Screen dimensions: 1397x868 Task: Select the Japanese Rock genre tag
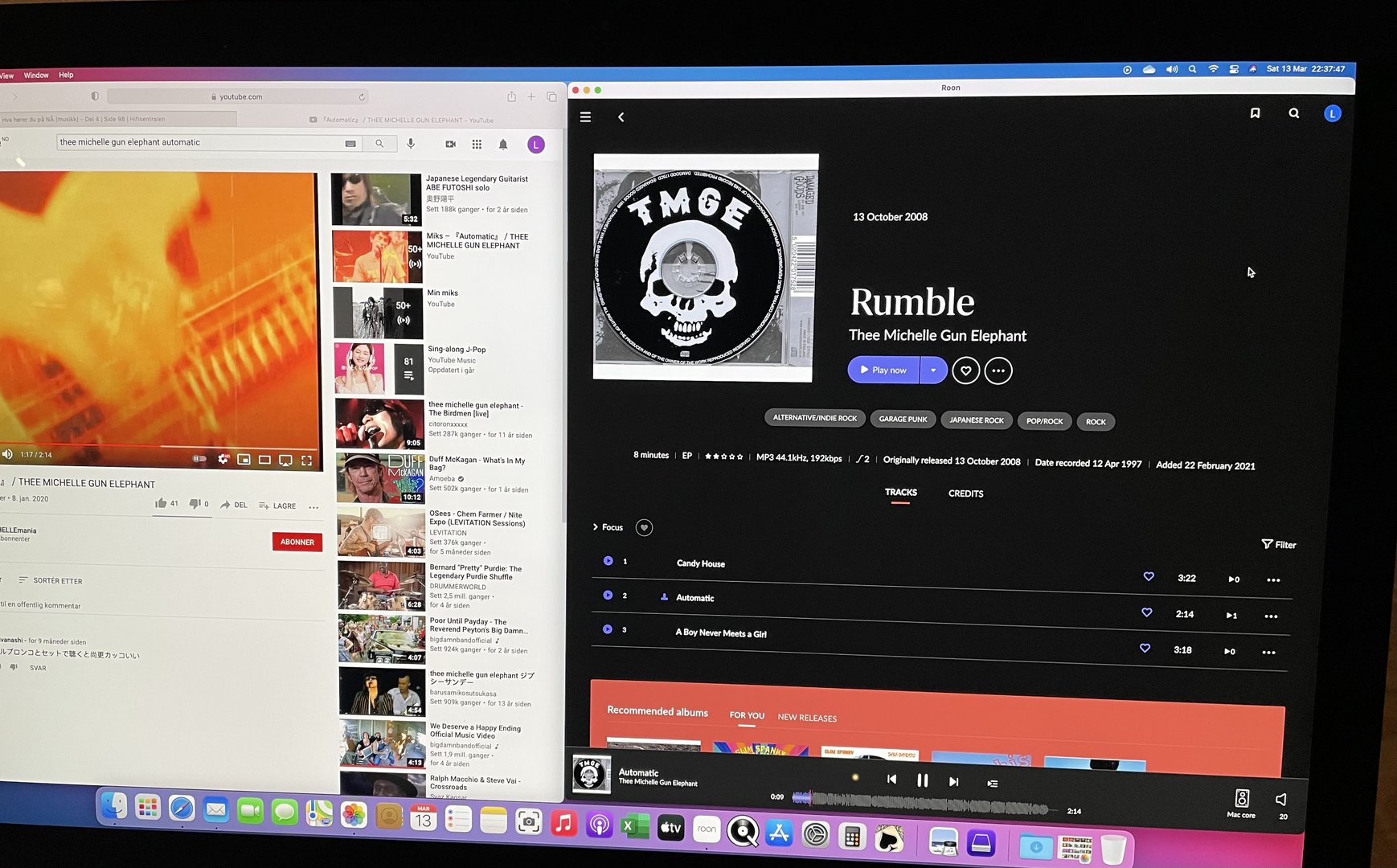click(977, 420)
